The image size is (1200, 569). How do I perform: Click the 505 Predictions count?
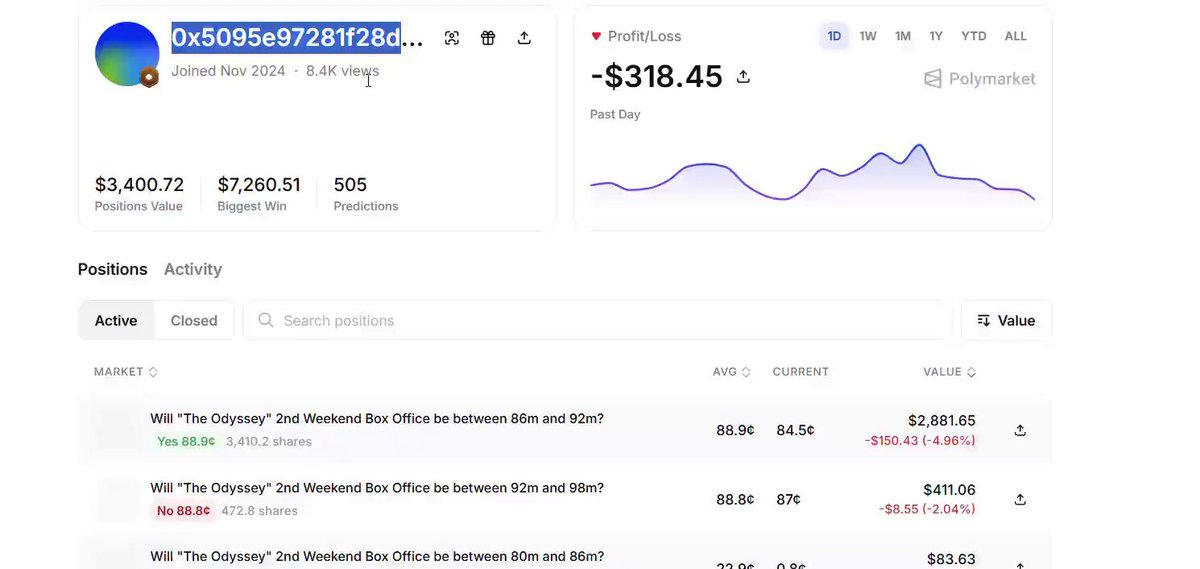(x=350, y=185)
